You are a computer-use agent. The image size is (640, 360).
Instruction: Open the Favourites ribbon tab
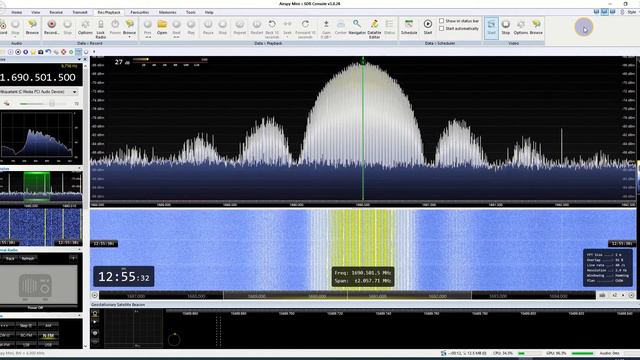pyautogui.click(x=140, y=12)
